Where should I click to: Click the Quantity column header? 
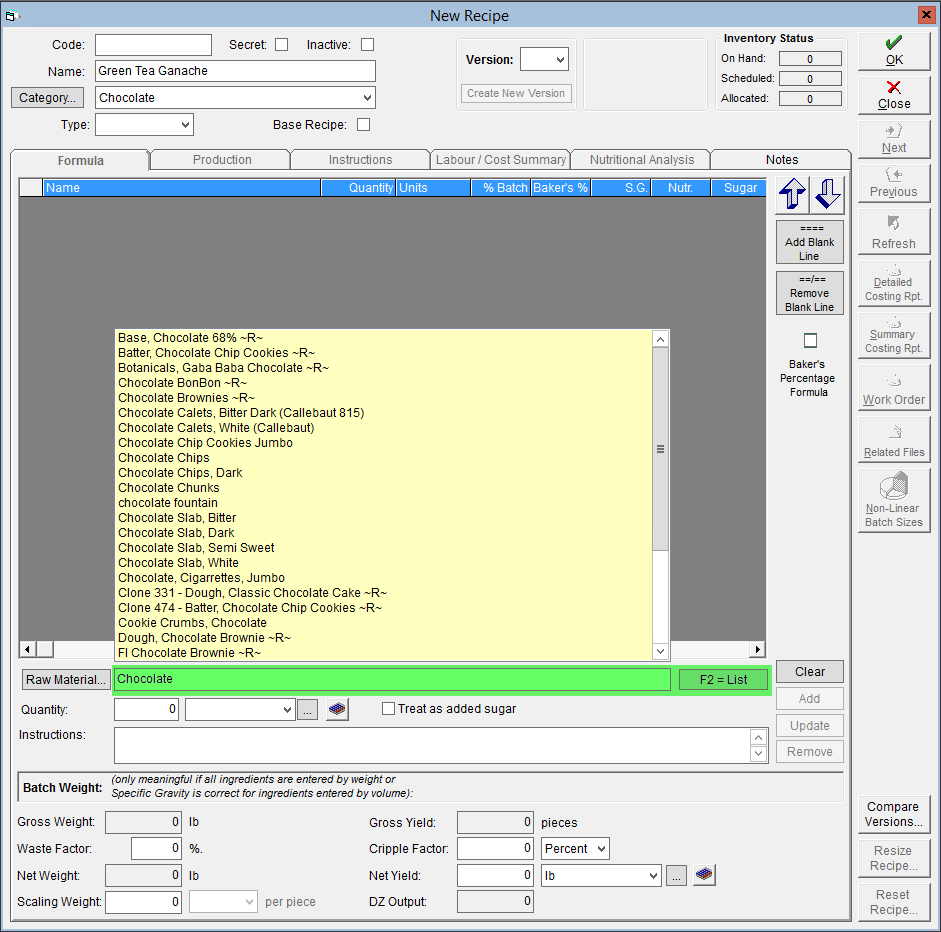coord(358,188)
